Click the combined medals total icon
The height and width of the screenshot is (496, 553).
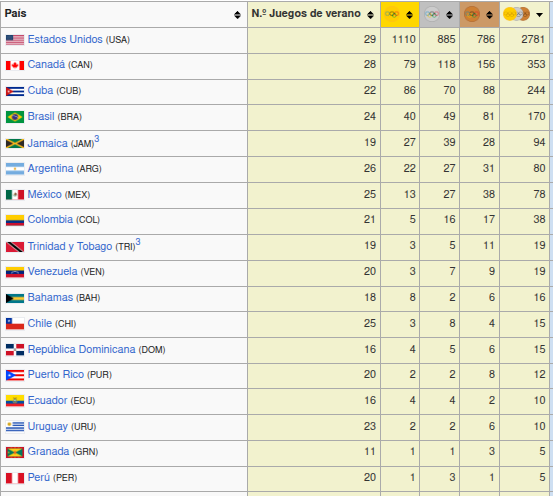(x=516, y=14)
